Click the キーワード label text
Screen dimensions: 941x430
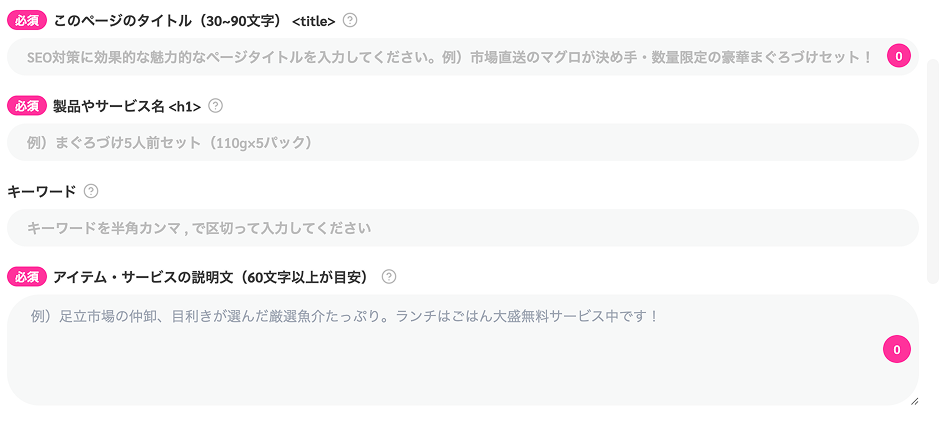click(x=41, y=191)
